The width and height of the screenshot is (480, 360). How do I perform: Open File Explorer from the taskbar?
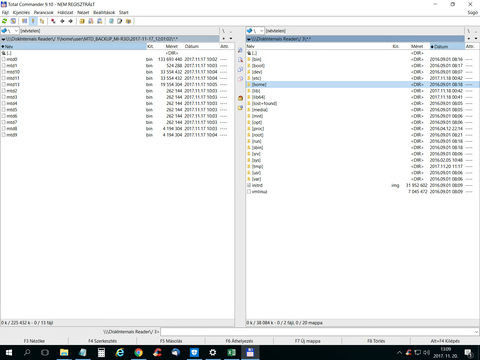point(64,352)
